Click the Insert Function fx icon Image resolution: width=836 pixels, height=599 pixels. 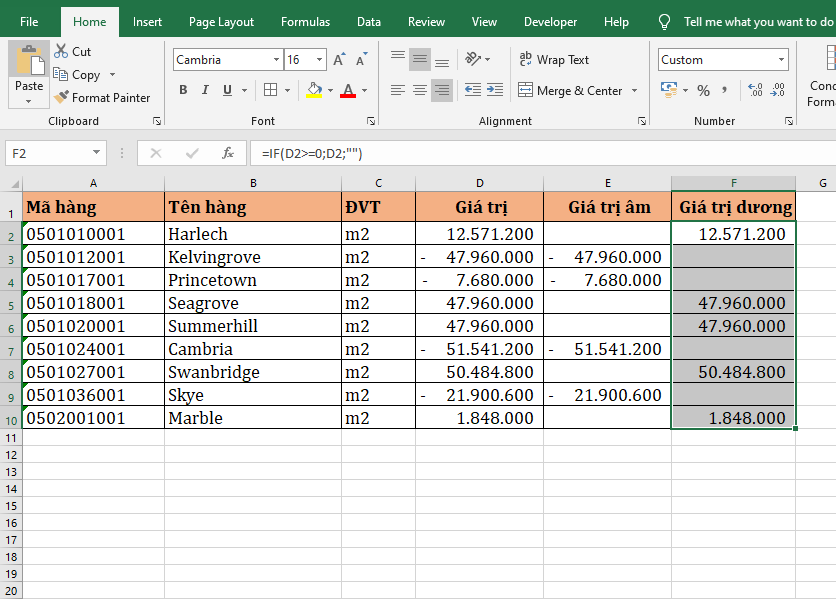pos(228,153)
